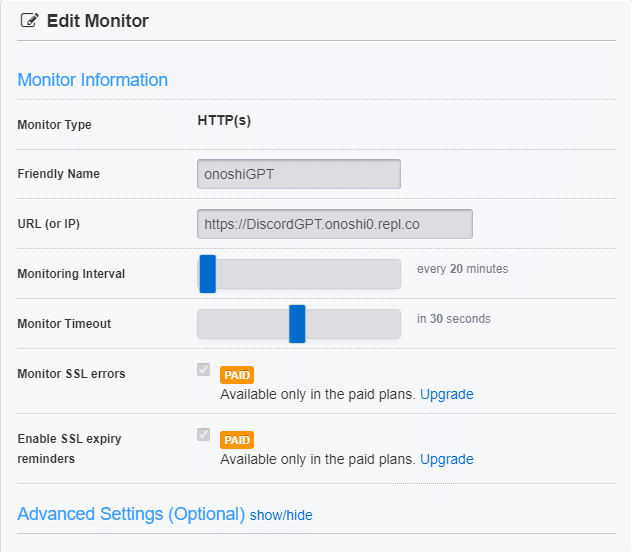Screen dimensions: 632x552
Task: Click the Edit Monitor title text
Action: click(98, 21)
